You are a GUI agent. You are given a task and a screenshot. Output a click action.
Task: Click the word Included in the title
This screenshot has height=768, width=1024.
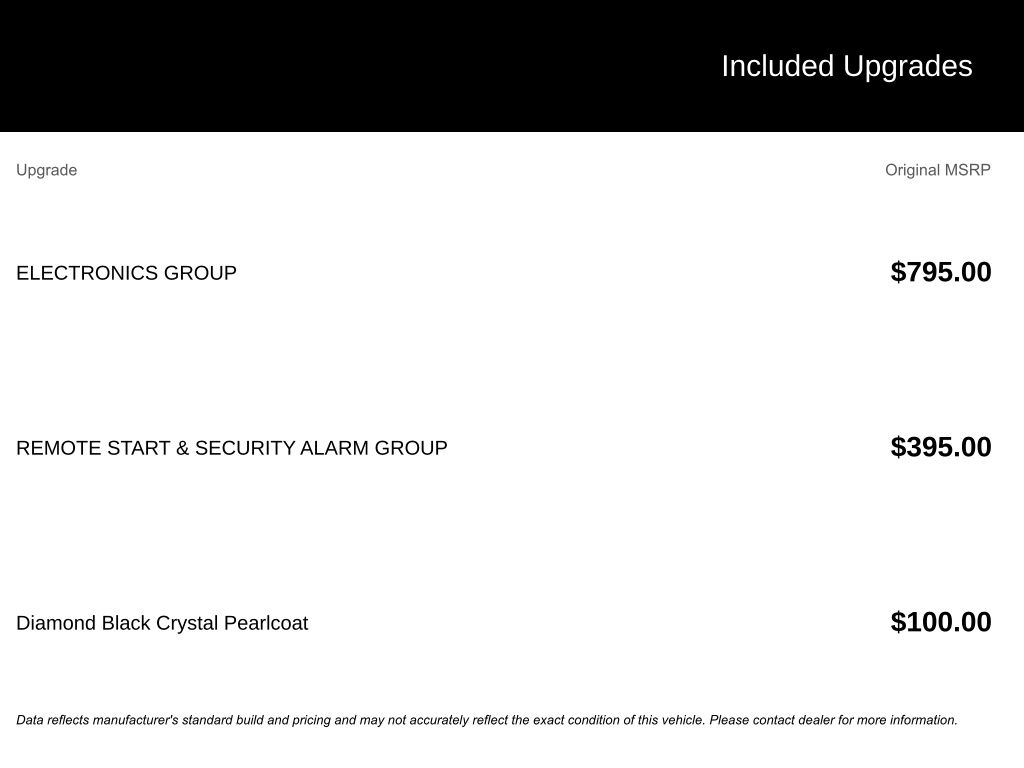(778, 67)
